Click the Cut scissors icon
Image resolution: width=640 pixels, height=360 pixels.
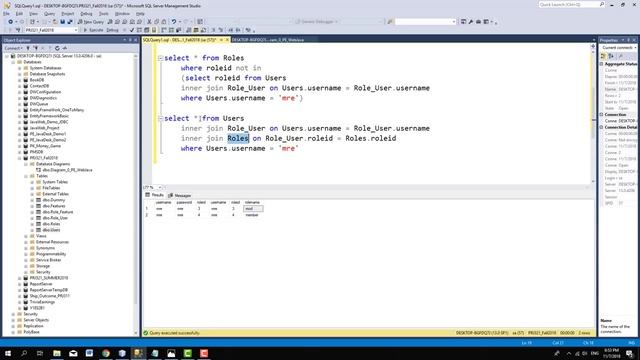point(149,22)
